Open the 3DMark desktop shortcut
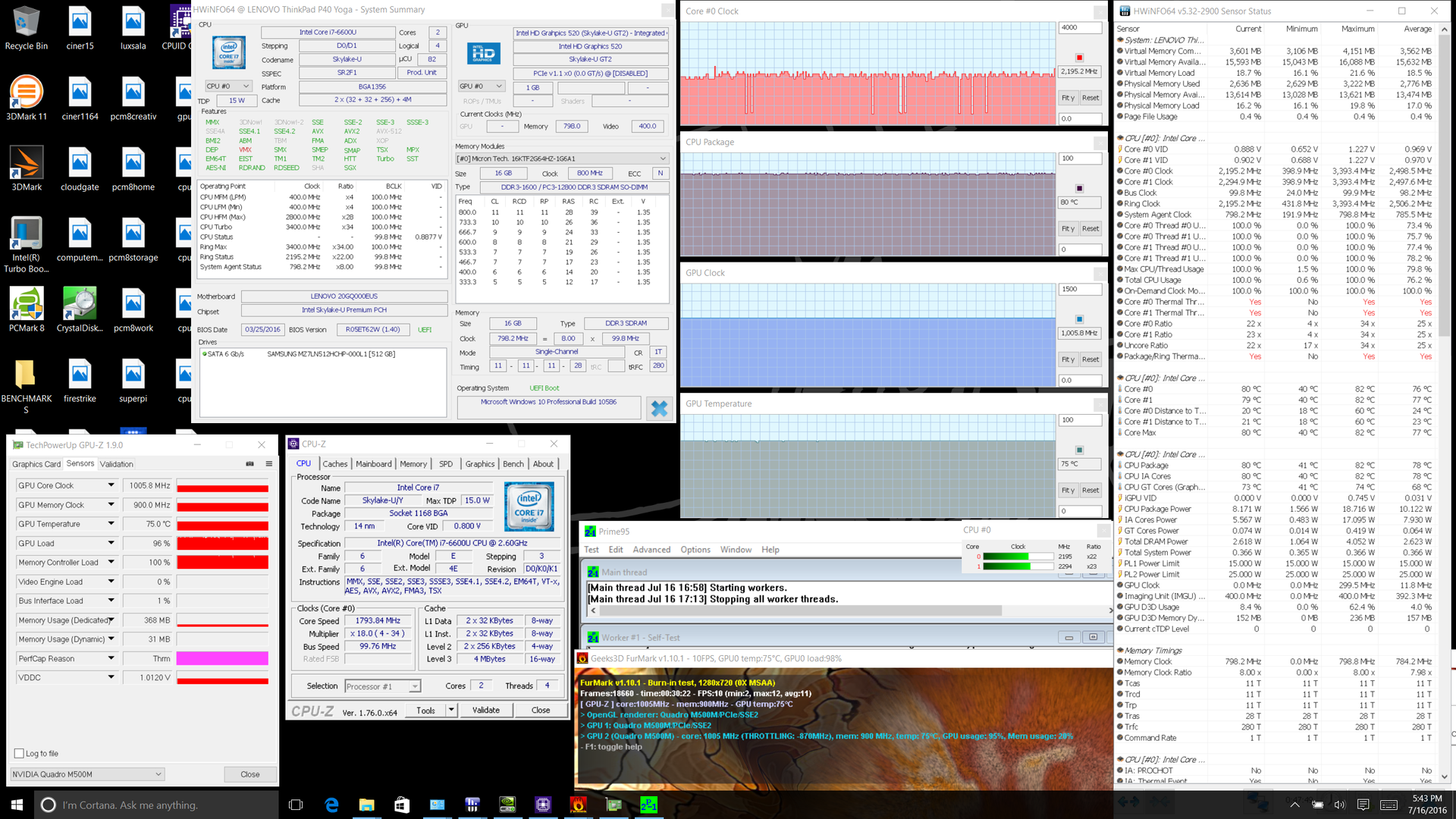The height and width of the screenshot is (819, 1456). [26, 168]
